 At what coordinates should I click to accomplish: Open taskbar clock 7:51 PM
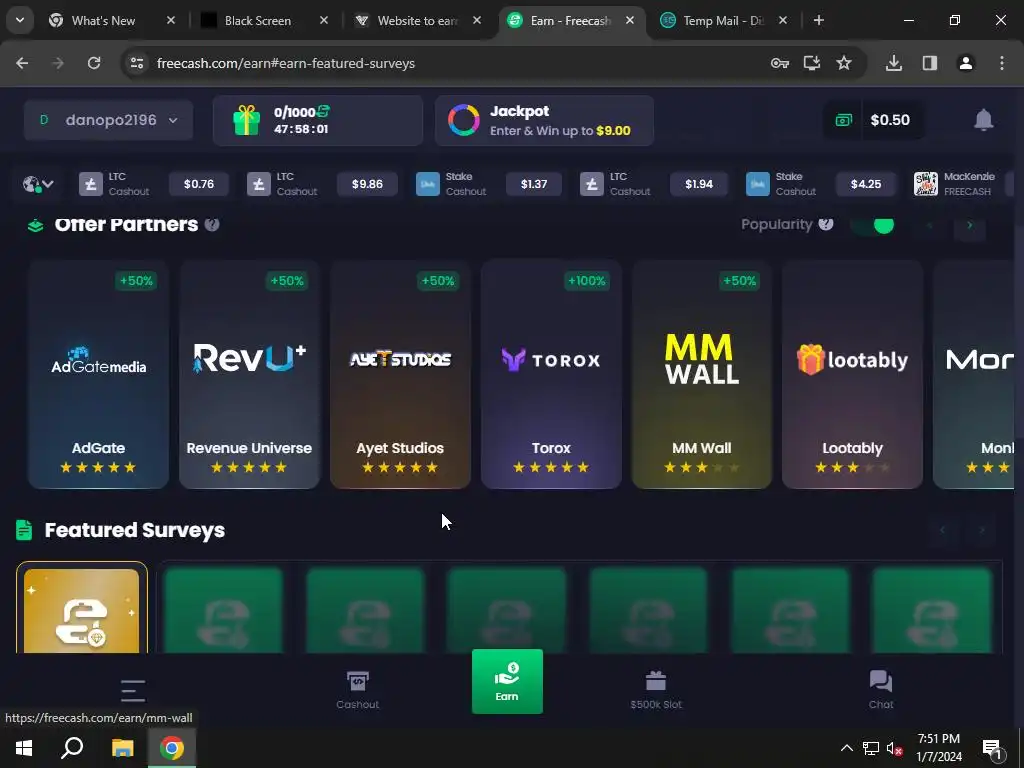pyautogui.click(x=939, y=748)
